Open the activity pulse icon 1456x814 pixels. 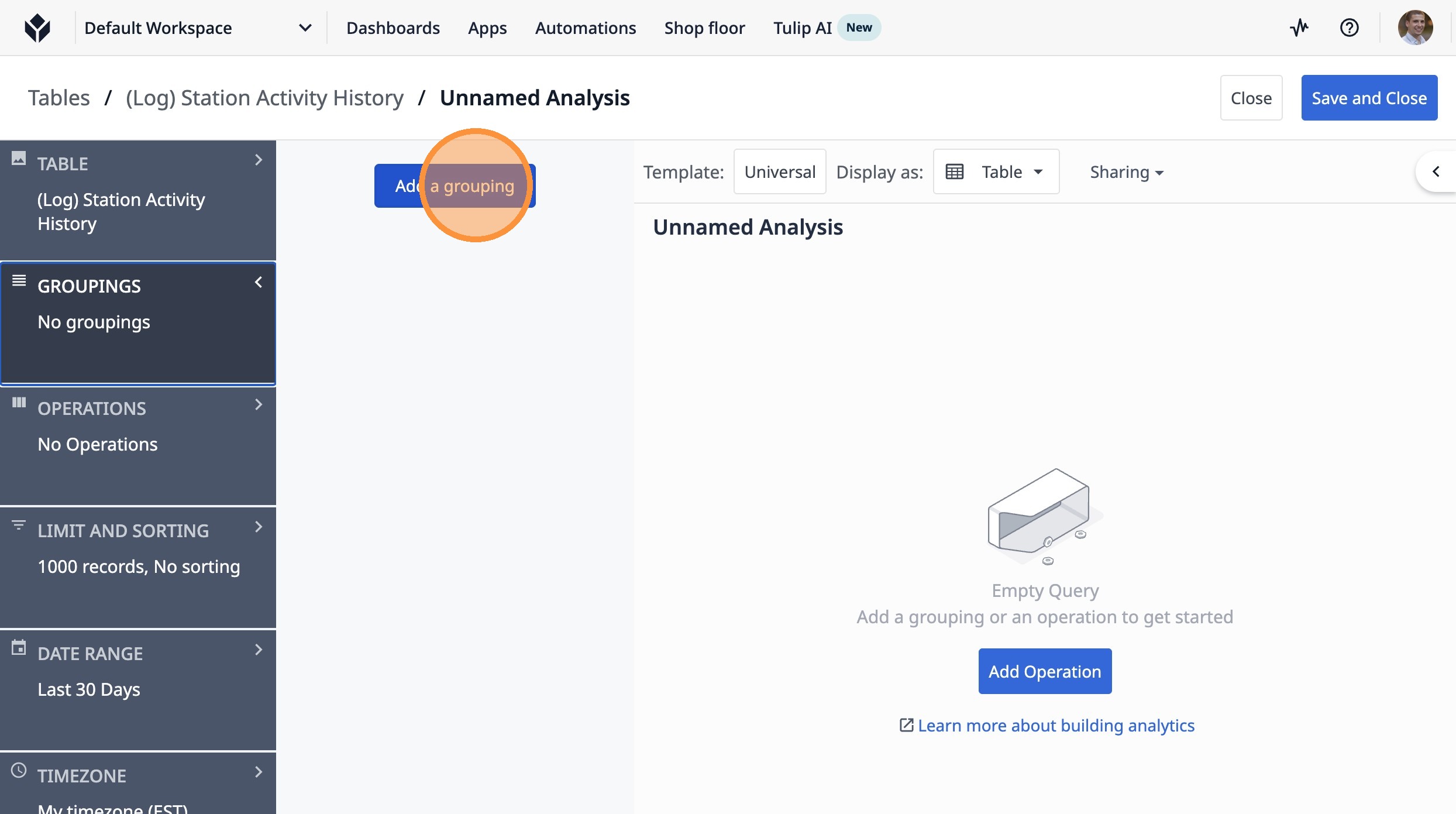(x=1299, y=28)
